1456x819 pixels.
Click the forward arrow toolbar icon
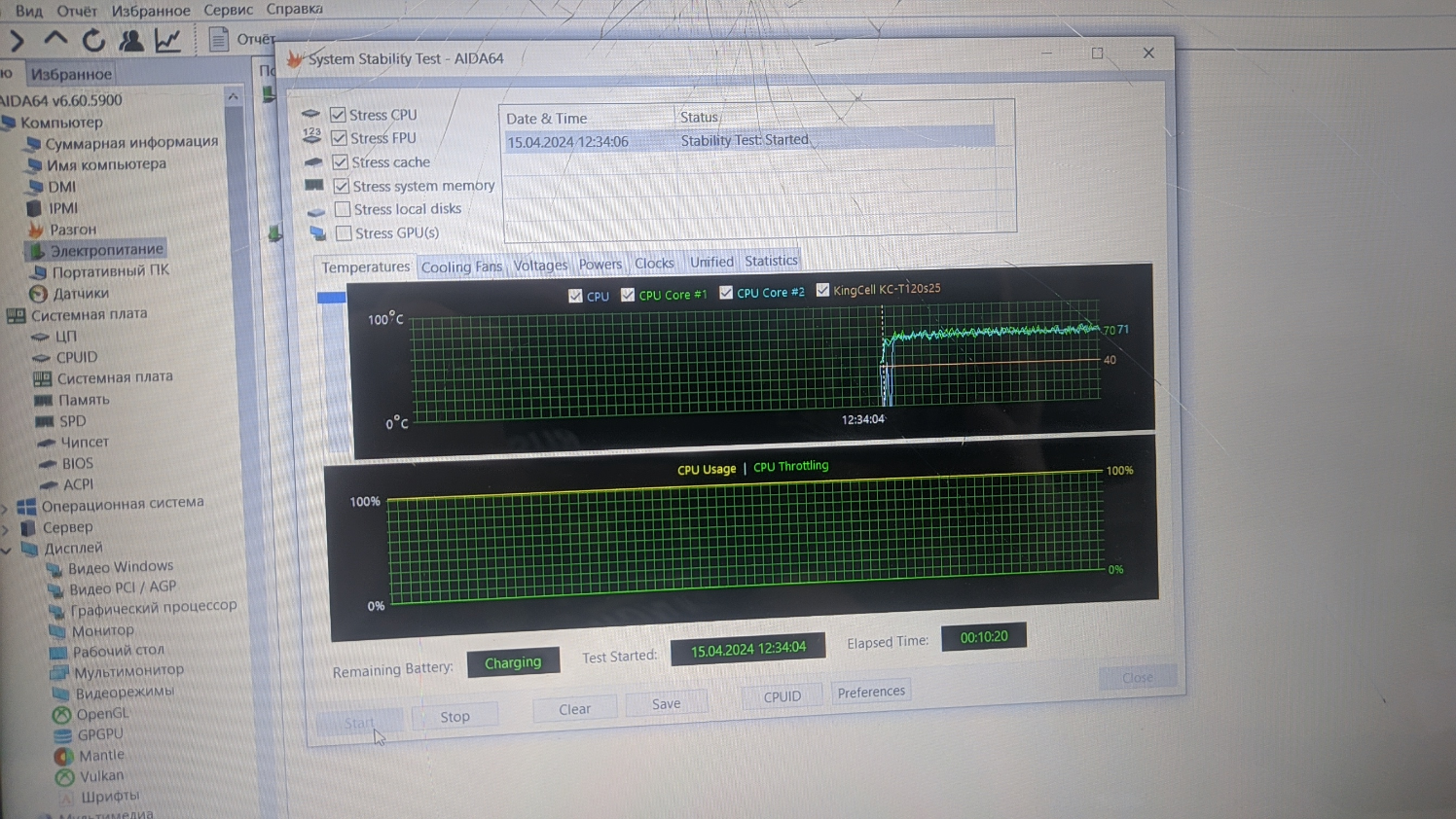point(16,40)
